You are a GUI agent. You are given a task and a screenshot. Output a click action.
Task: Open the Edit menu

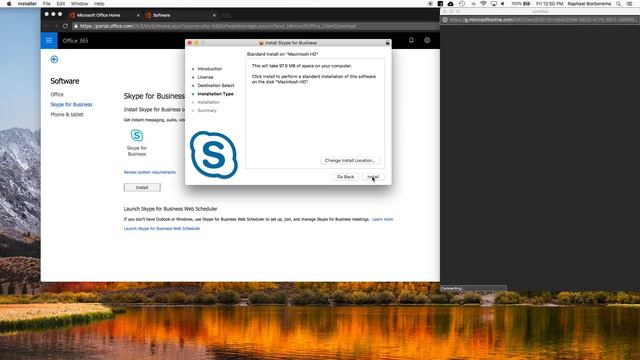tap(60, 4)
